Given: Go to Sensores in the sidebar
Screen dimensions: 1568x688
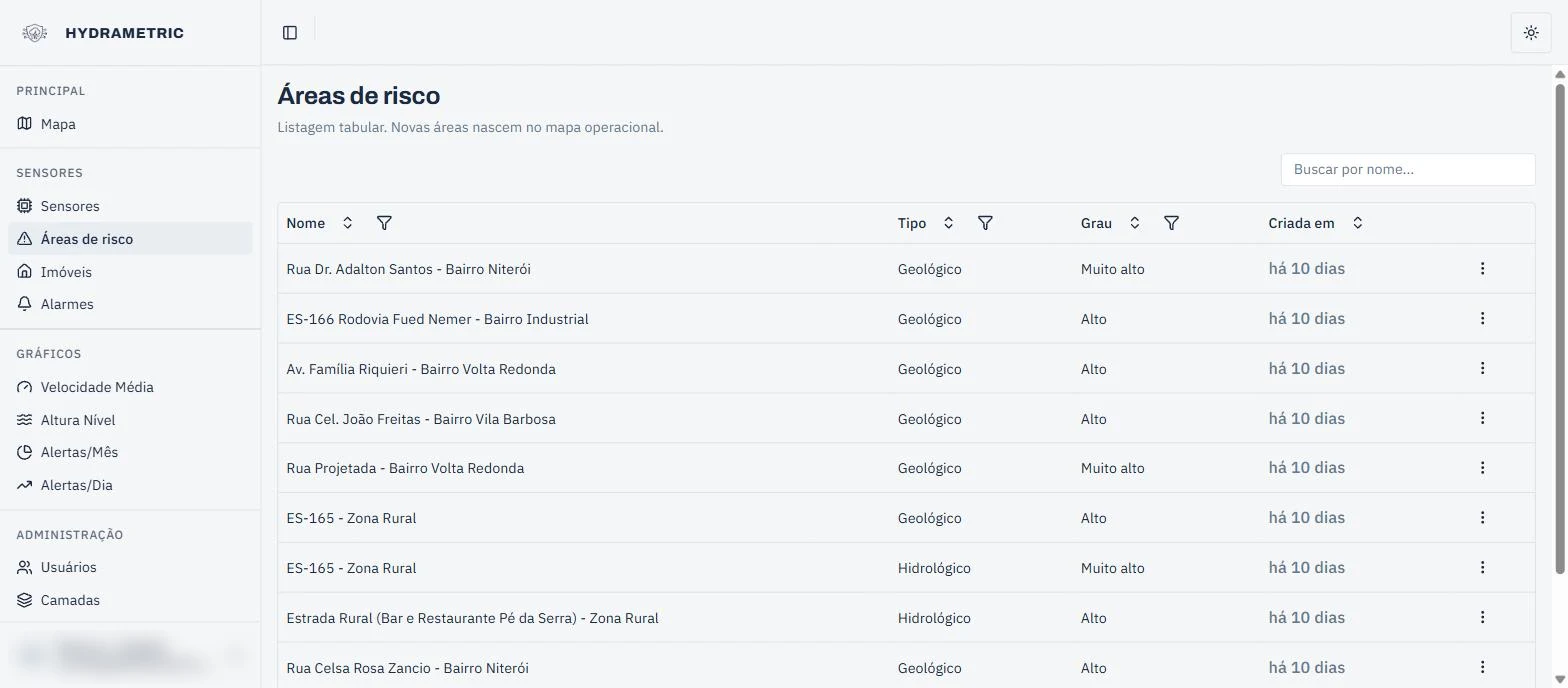Looking at the screenshot, I should point(130,206).
